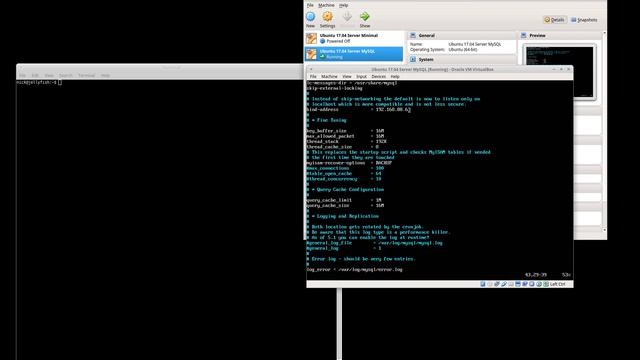Open Help menu in the running VM window

[x=395, y=76]
